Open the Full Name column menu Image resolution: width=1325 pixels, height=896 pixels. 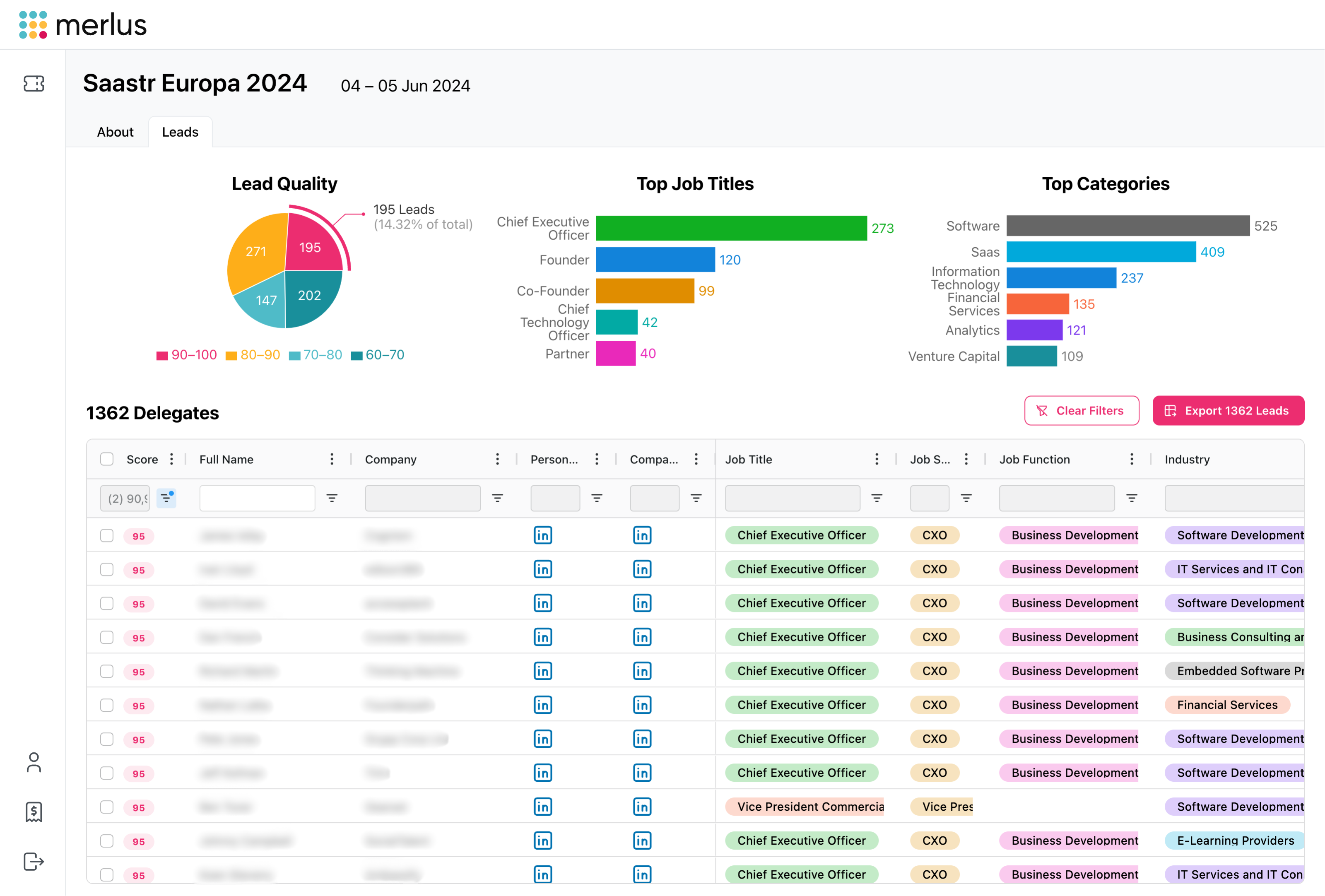tap(332, 460)
